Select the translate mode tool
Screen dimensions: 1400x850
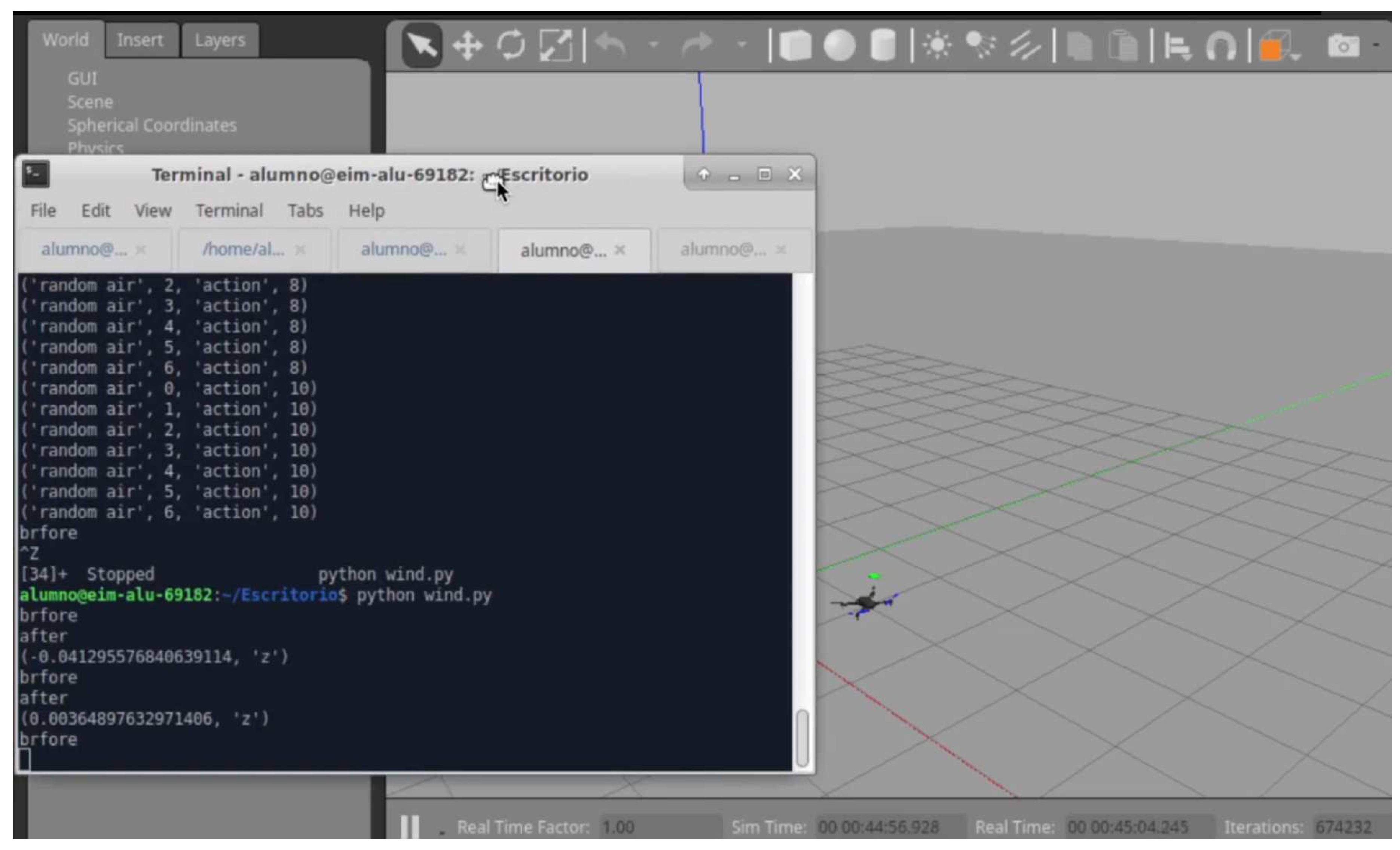click(467, 45)
